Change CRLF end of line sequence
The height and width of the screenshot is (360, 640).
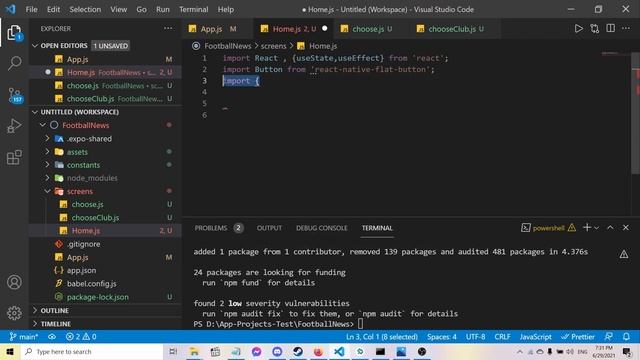pos(502,337)
